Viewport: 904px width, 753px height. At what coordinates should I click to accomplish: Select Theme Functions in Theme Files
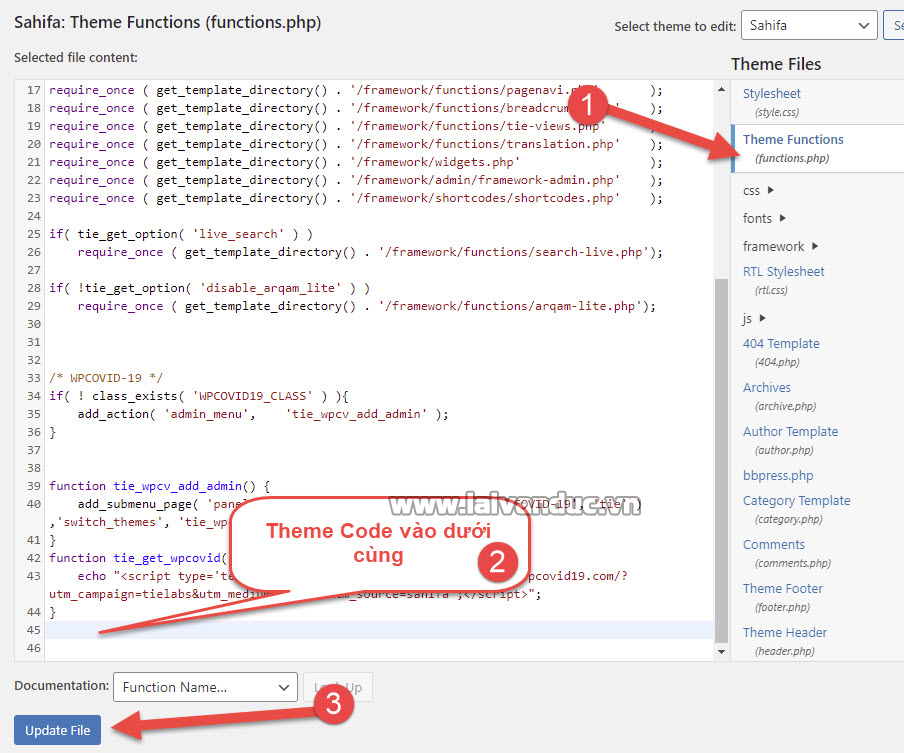(x=793, y=140)
